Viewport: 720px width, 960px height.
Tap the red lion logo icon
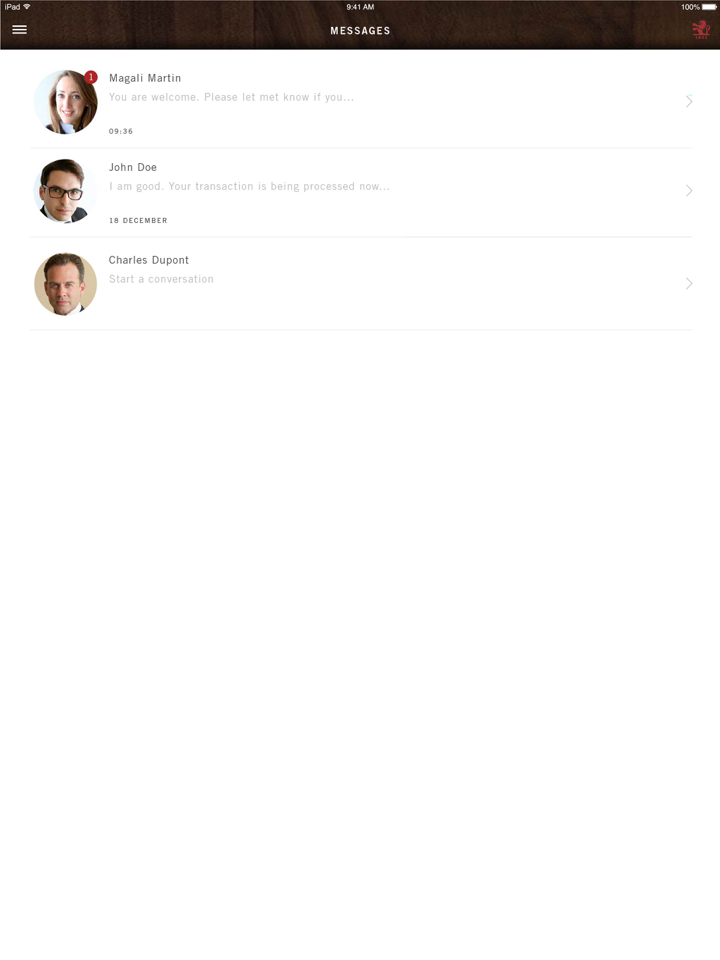pyautogui.click(x=701, y=29)
